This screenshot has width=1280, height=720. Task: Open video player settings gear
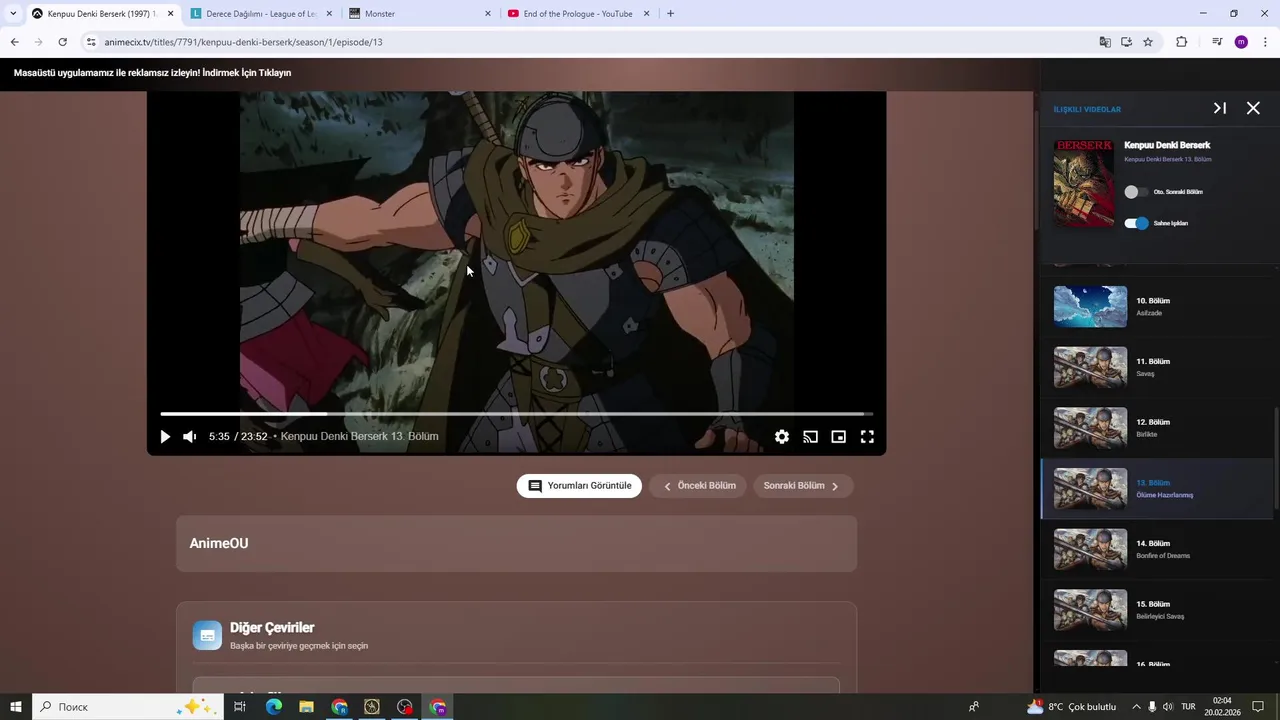tap(782, 437)
